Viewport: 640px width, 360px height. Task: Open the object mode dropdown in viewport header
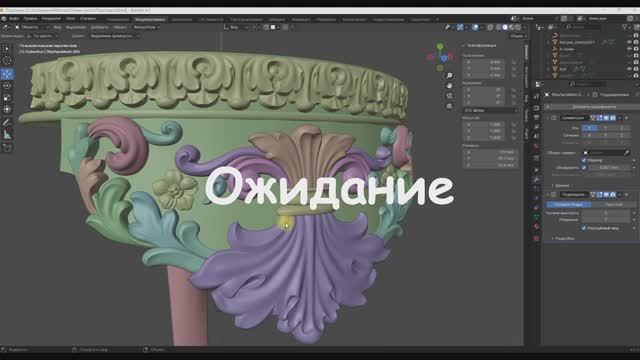(x=33, y=27)
